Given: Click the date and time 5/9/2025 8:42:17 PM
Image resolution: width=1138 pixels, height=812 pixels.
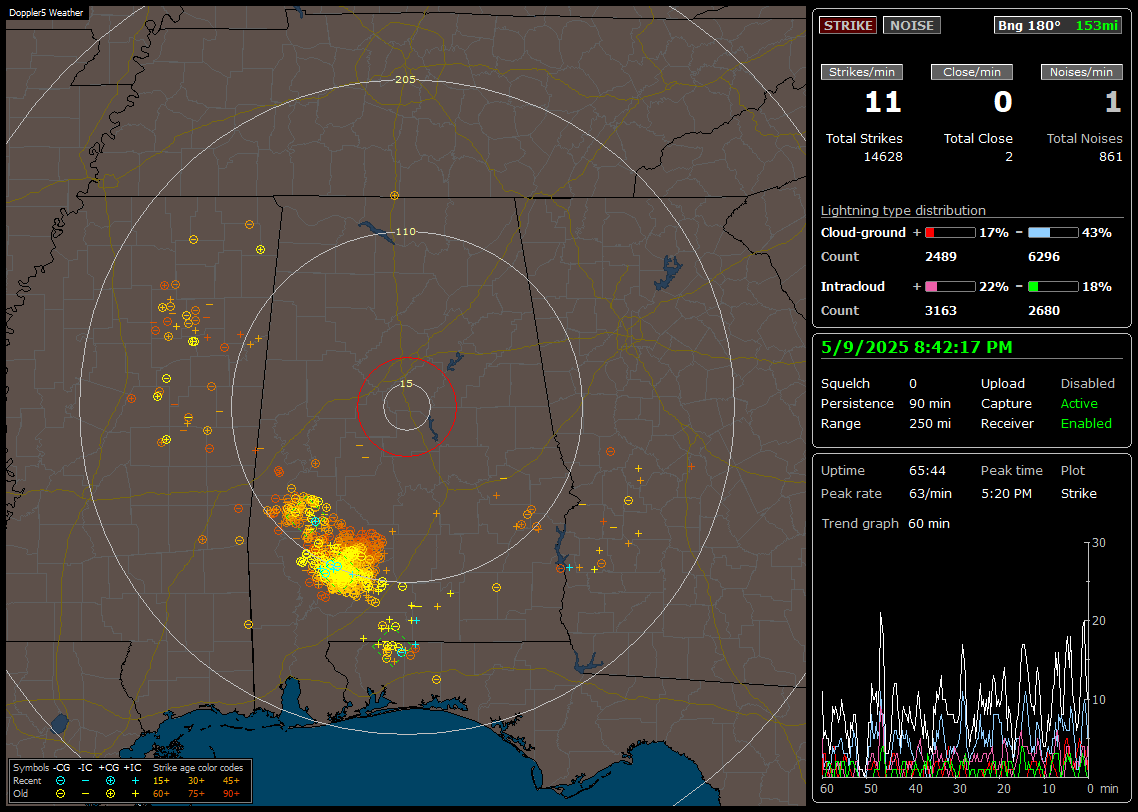Looking at the screenshot, I should coord(917,348).
